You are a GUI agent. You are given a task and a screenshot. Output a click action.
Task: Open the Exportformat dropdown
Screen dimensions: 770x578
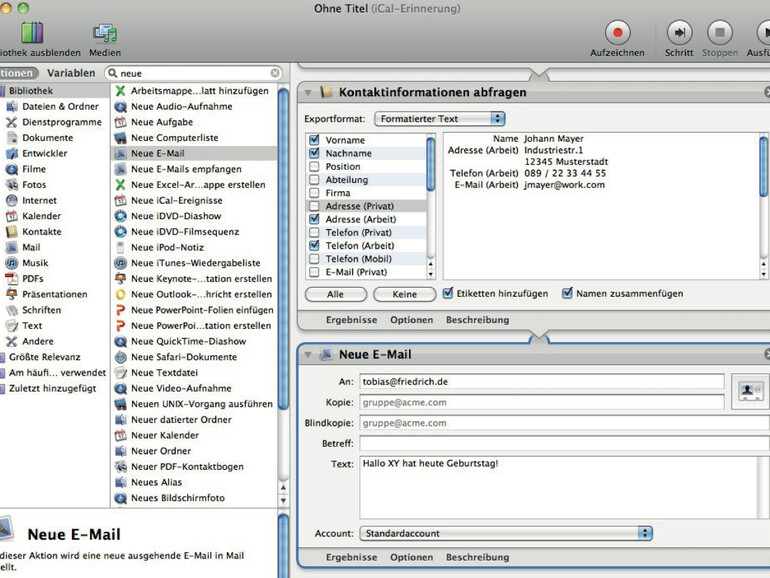[440, 119]
